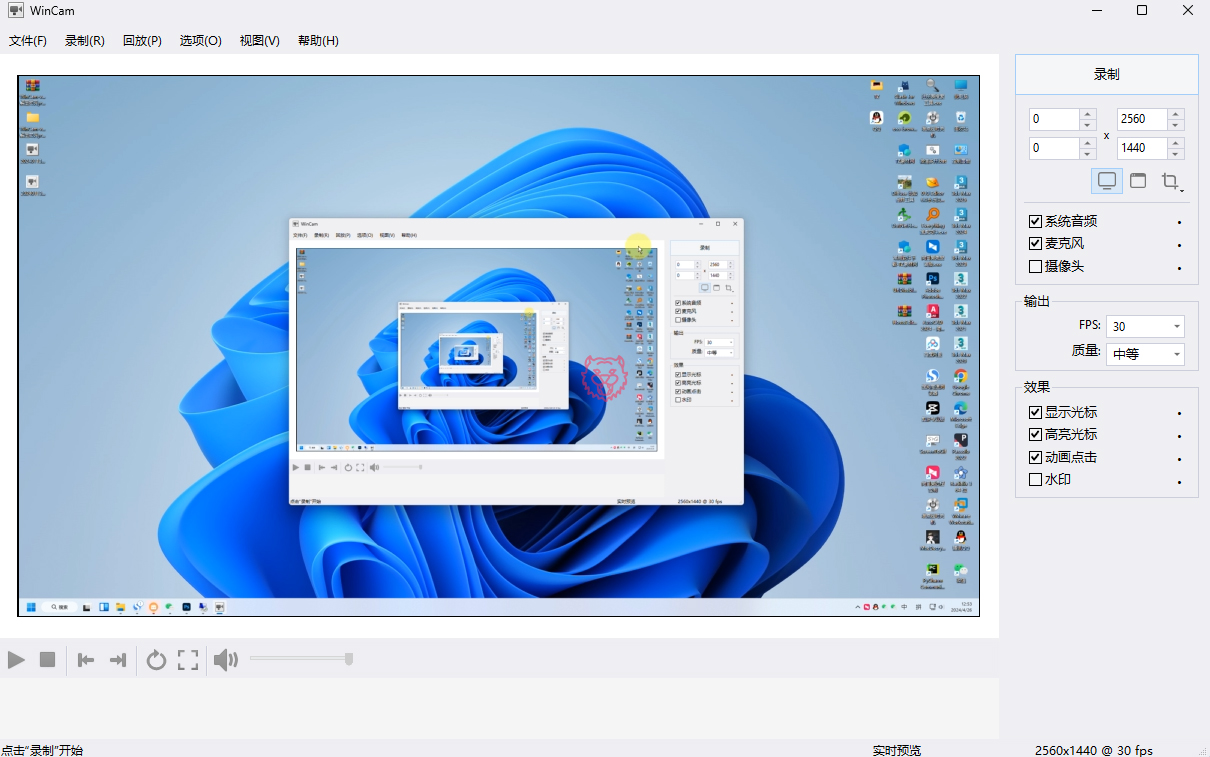
Task: Open the 帮助(H) menu
Action: point(318,41)
